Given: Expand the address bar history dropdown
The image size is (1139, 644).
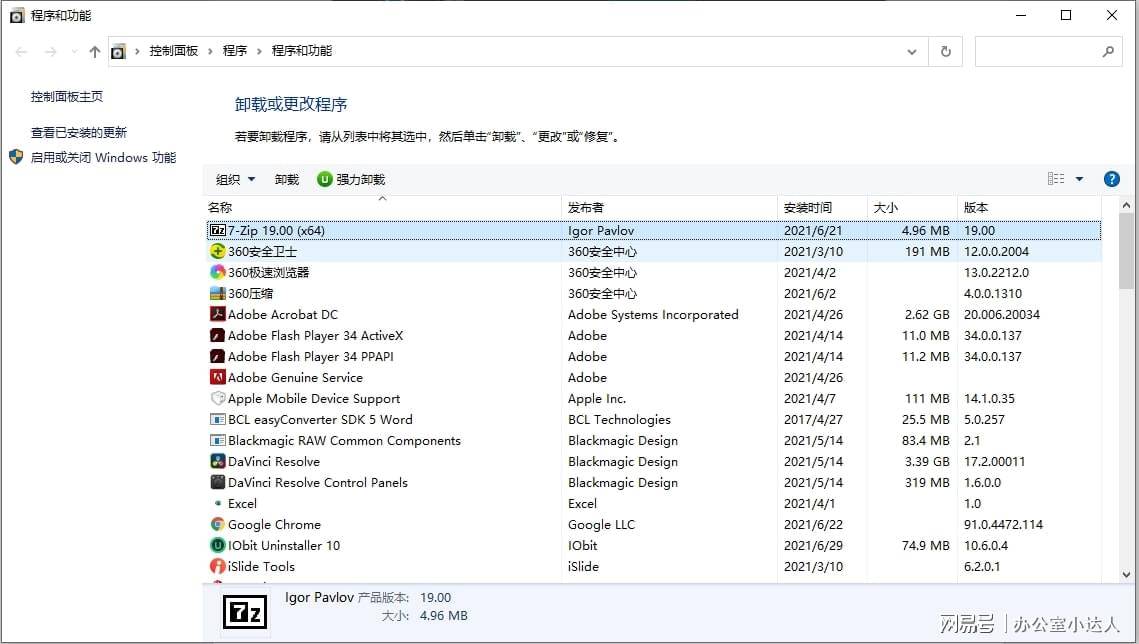Looking at the screenshot, I should pos(912,52).
